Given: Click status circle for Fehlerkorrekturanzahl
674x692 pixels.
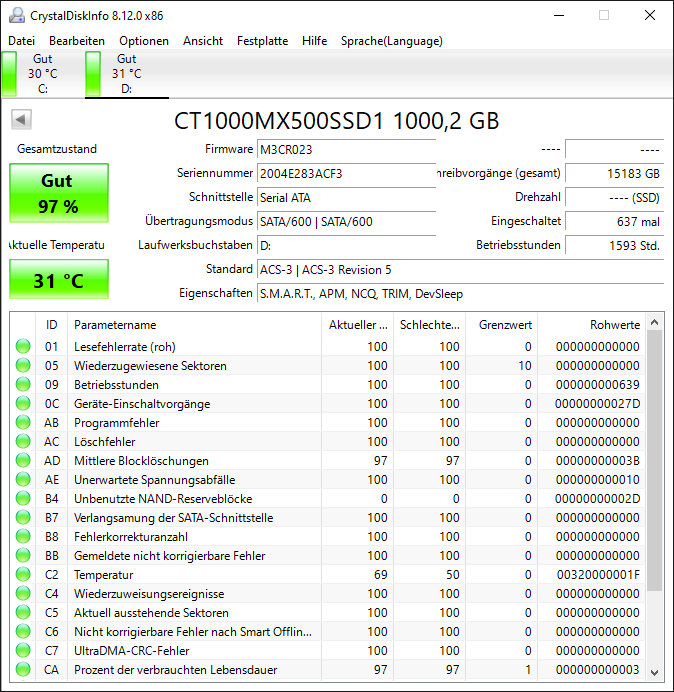Looking at the screenshot, I should click(23, 536).
